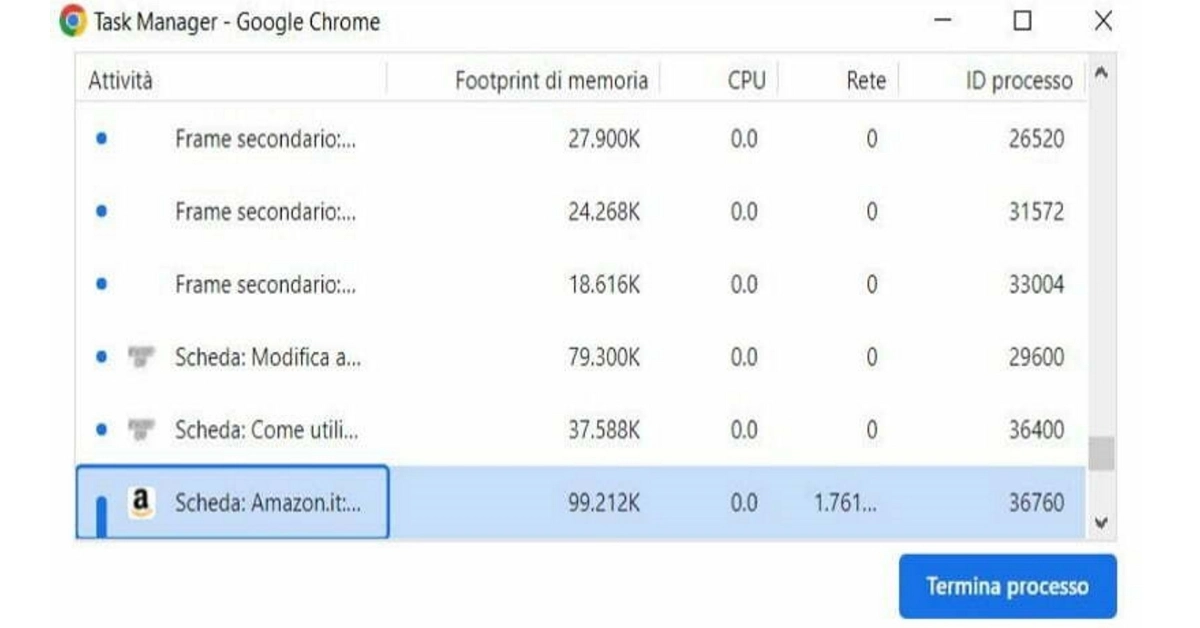Click favicon of Scheda: Modifica row
The height and width of the screenshot is (628, 1200).
pos(141,357)
